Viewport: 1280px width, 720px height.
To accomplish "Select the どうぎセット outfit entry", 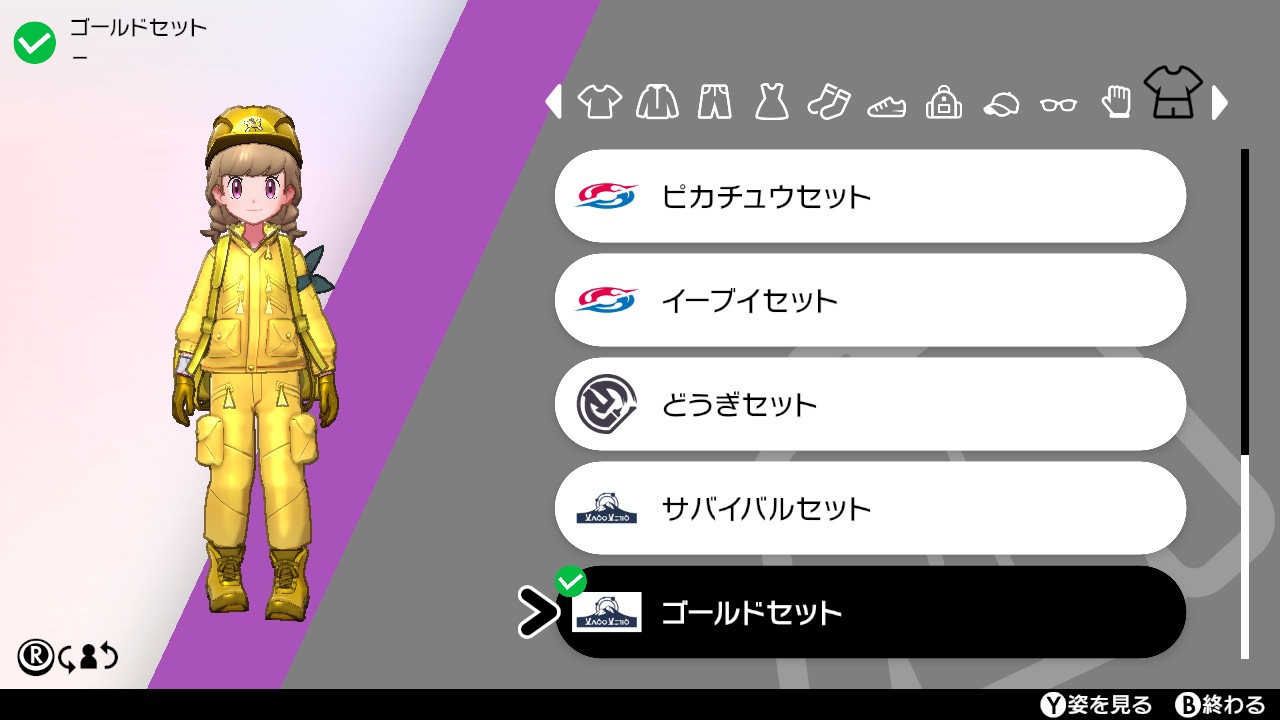I will tap(870, 404).
